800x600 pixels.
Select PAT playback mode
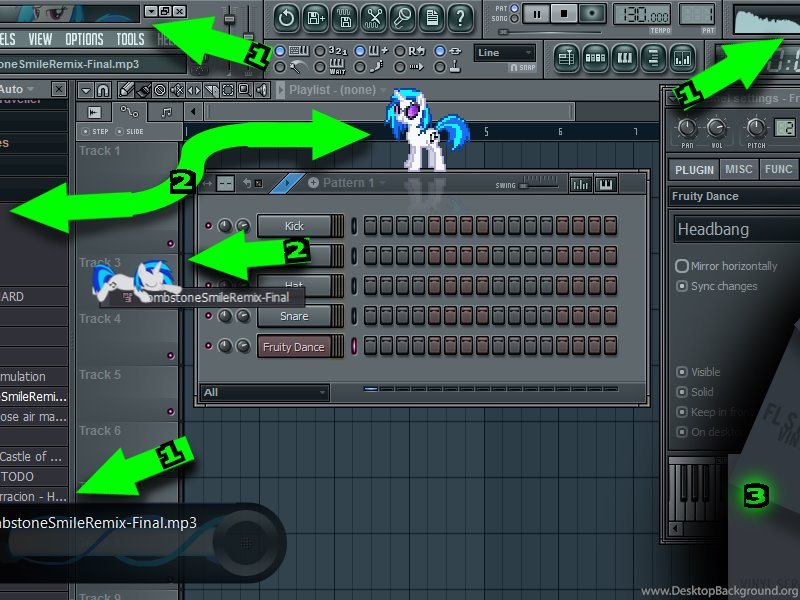pos(514,9)
